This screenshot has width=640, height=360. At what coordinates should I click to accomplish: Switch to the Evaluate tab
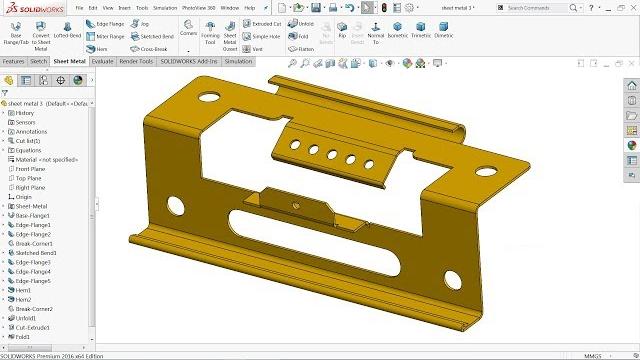(102, 62)
